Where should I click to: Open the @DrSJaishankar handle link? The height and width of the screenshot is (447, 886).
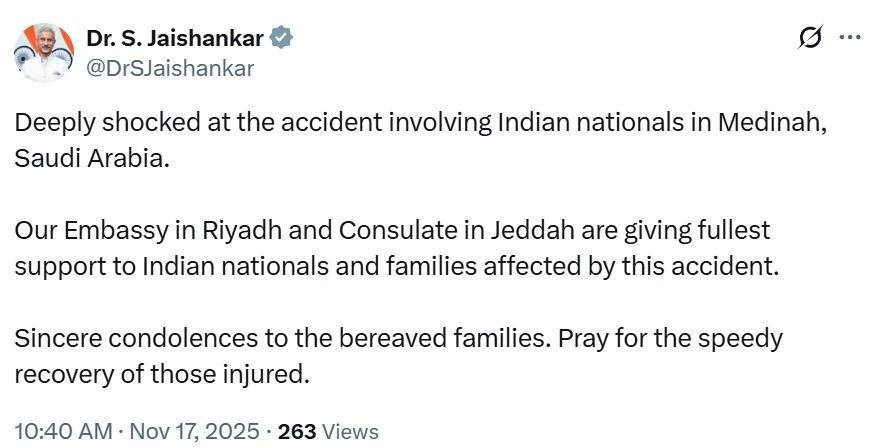pos(170,68)
